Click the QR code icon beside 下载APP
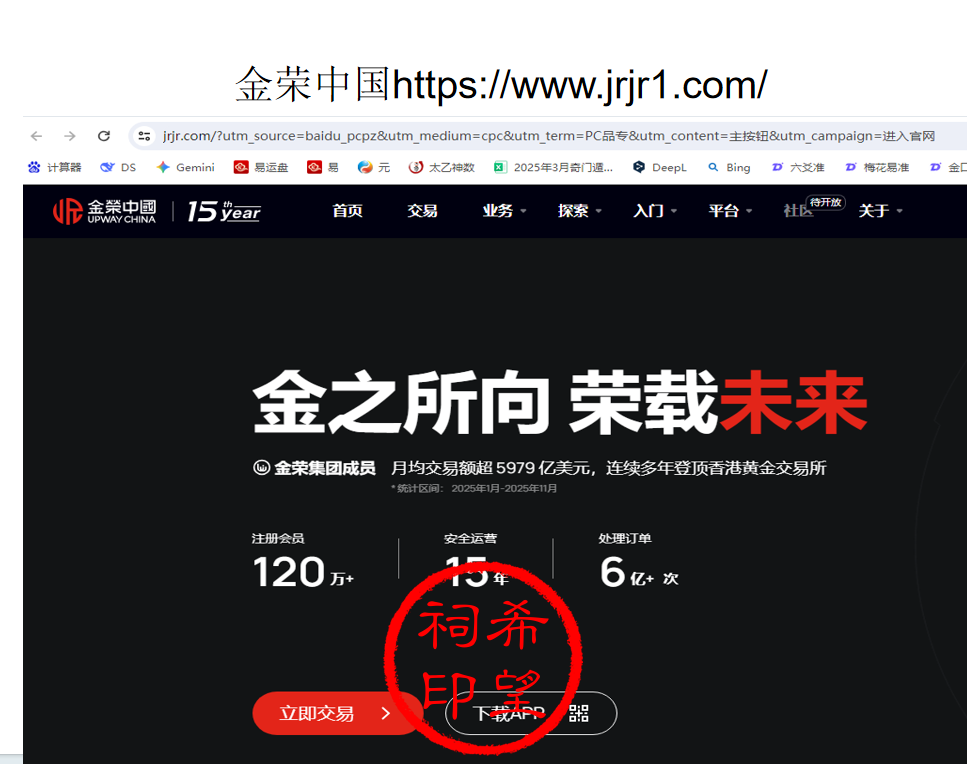The height and width of the screenshot is (764, 967). [579, 713]
